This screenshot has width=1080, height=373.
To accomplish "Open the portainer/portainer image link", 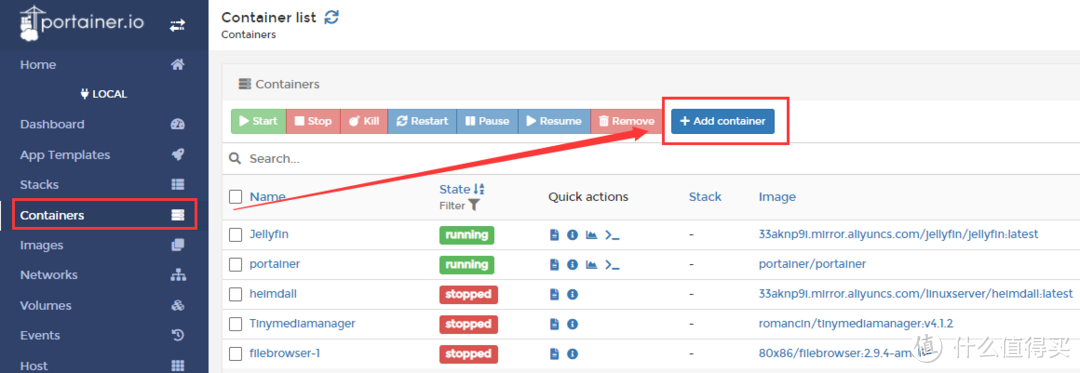I will [x=812, y=264].
